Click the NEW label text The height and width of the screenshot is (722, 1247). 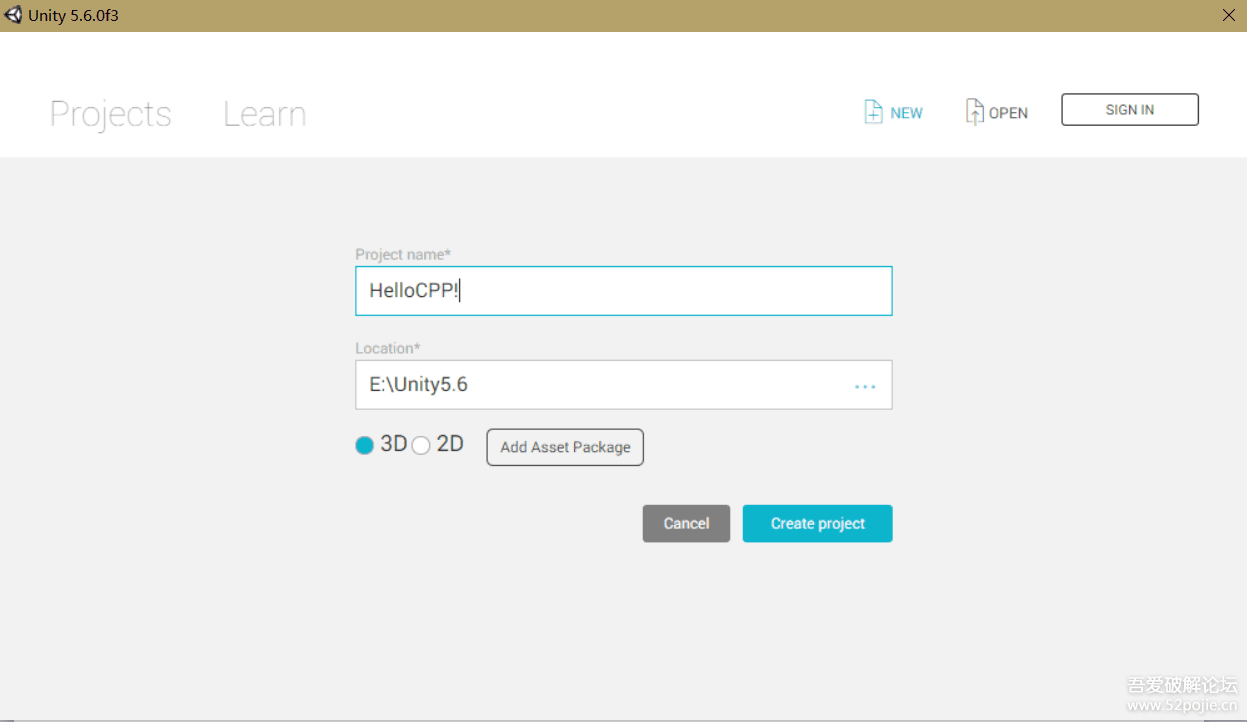[x=906, y=113]
